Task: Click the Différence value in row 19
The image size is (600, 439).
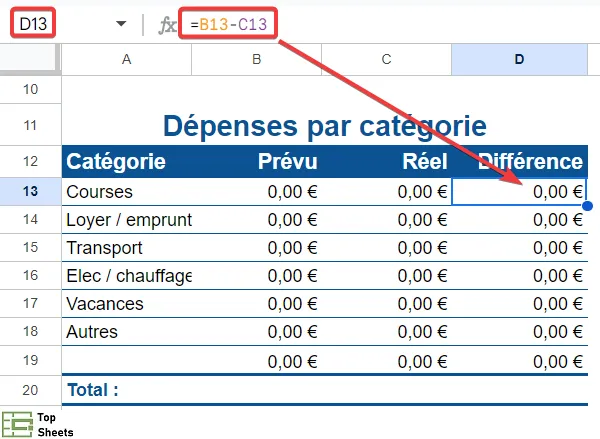Action: click(520, 361)
